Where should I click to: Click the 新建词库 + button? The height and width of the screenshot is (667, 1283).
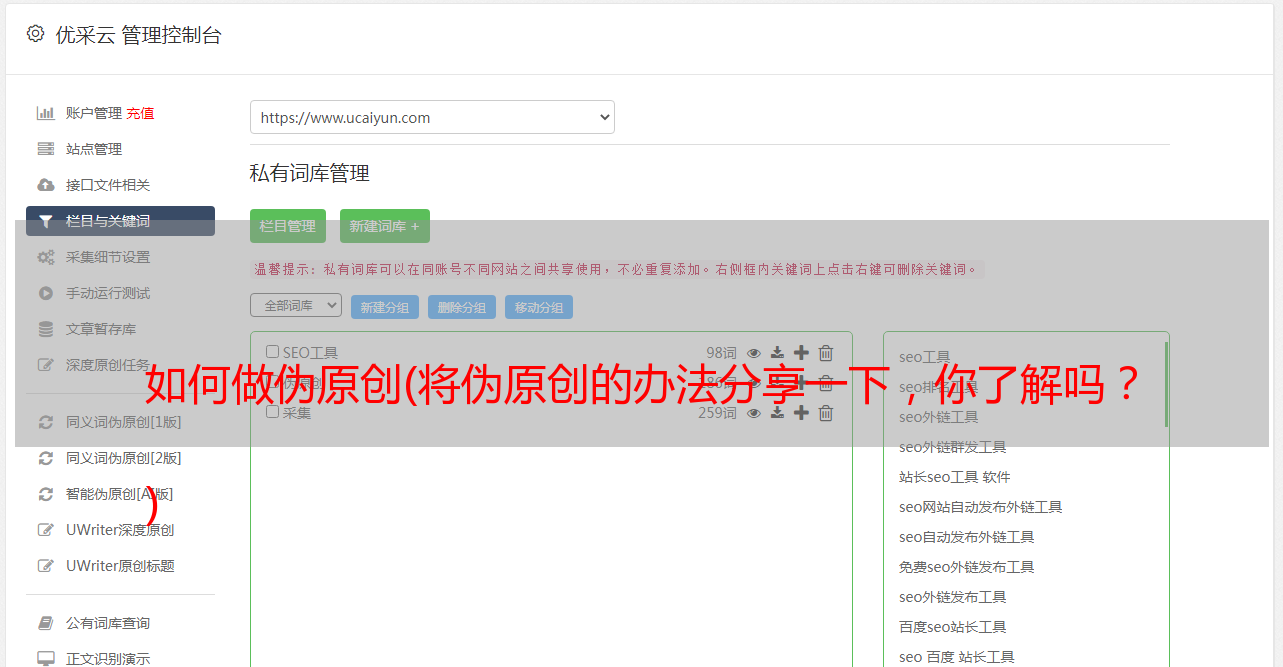click(x=385, y=226)
